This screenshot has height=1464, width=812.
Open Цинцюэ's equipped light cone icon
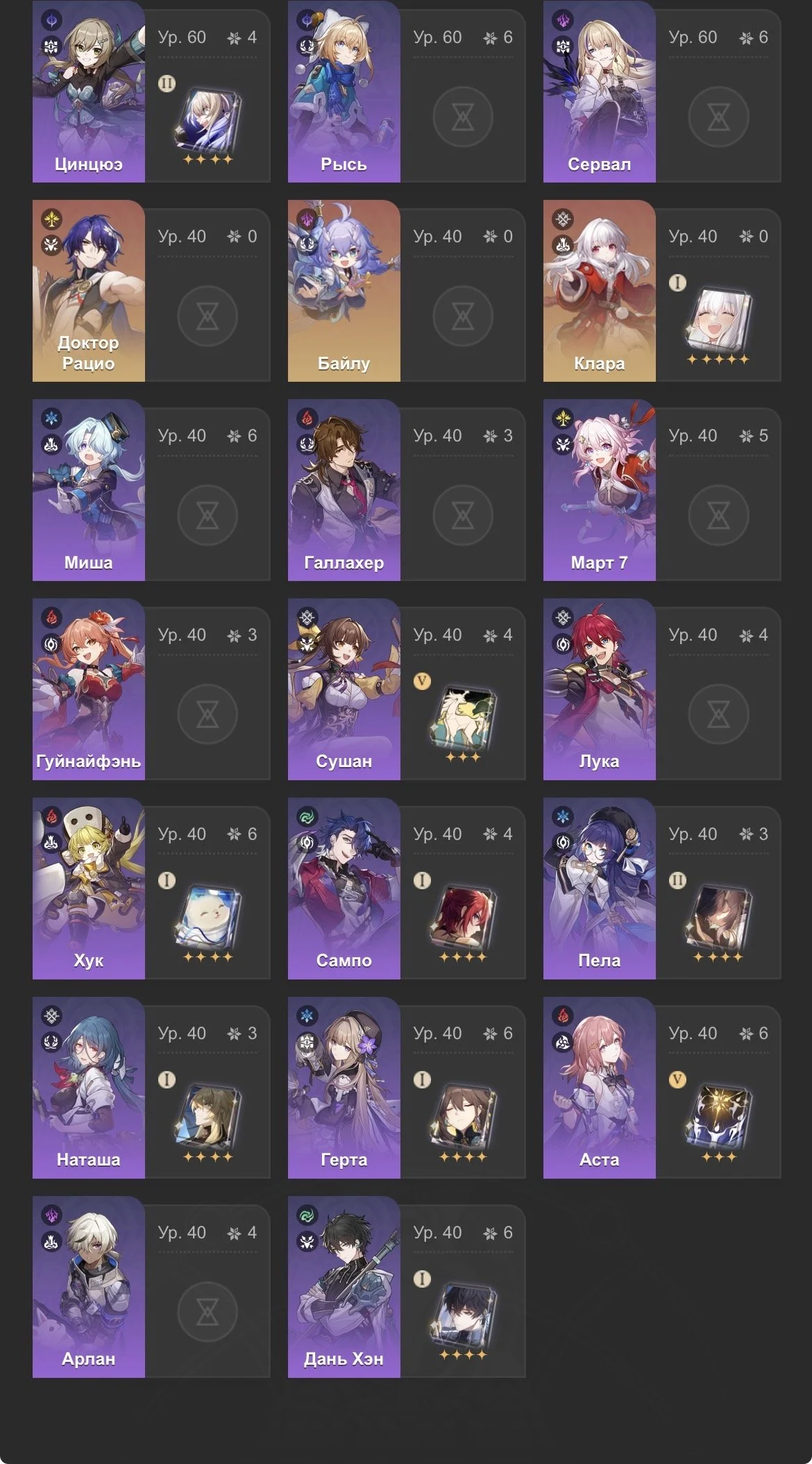point(208,122)
